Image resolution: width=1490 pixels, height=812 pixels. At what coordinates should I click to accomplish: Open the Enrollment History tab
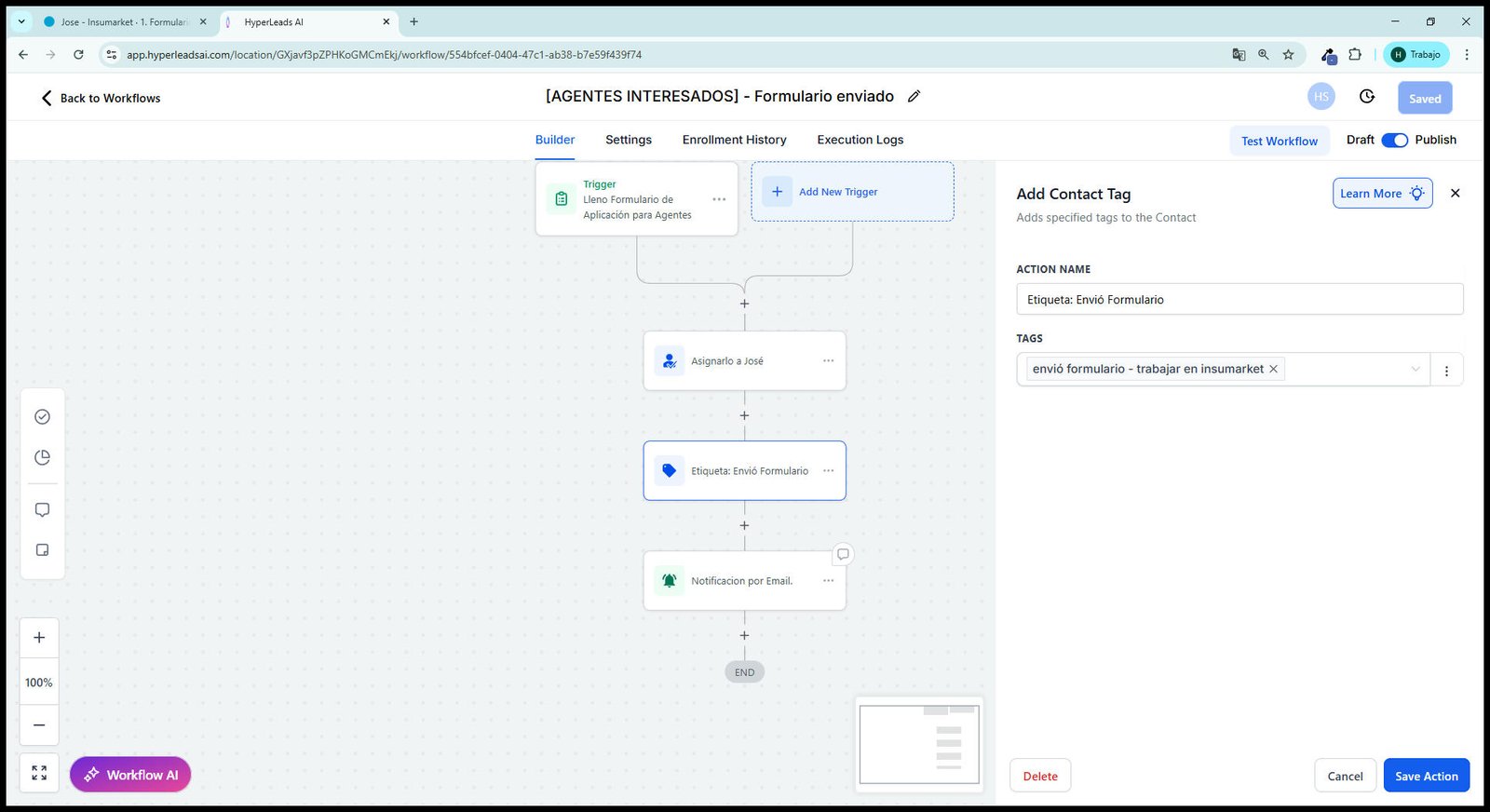point(734,140)
